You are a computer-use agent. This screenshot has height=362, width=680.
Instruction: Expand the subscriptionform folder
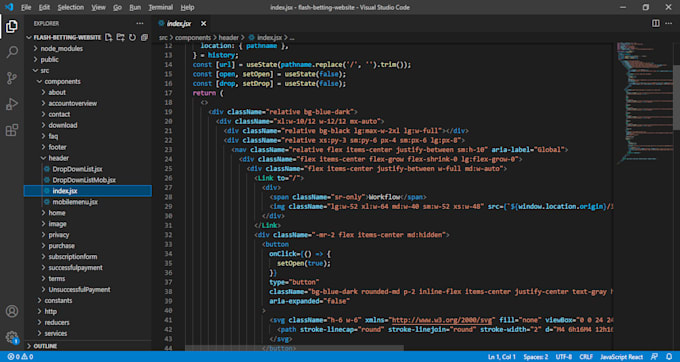tap(72, 257)
